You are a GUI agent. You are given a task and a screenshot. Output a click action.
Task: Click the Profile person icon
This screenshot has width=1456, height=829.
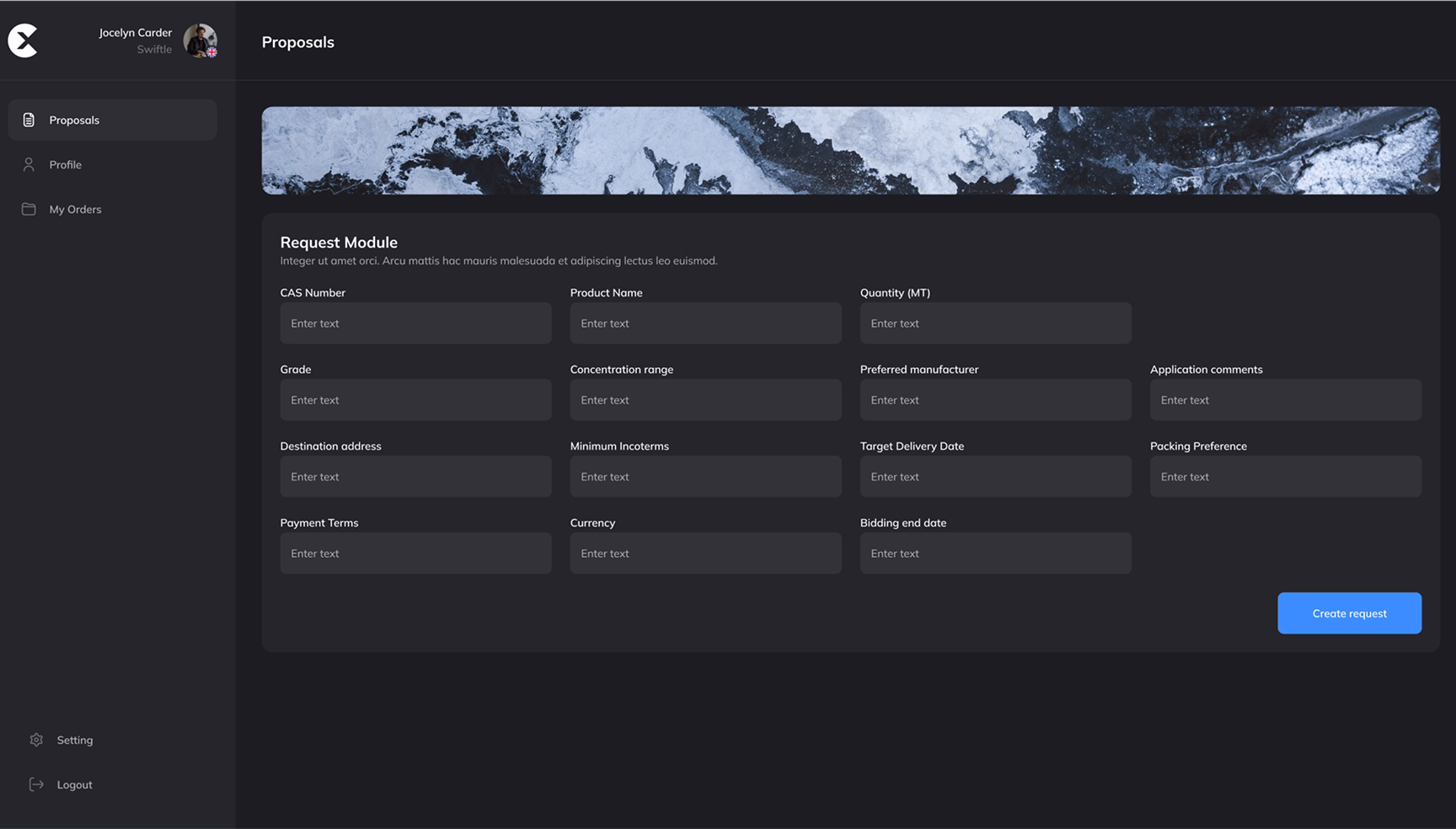(29, 164)
